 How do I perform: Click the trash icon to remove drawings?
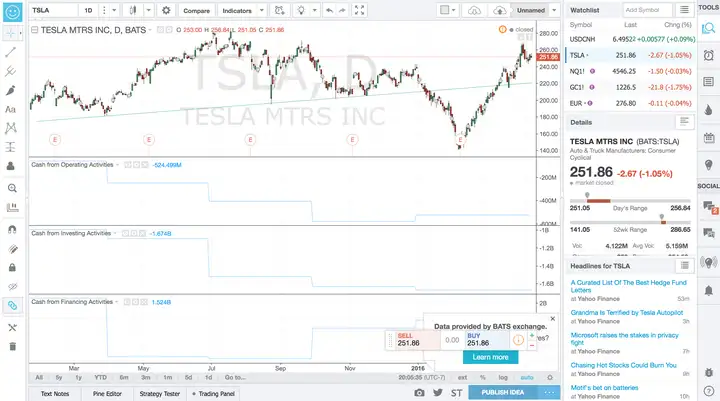tap(12, 346)
